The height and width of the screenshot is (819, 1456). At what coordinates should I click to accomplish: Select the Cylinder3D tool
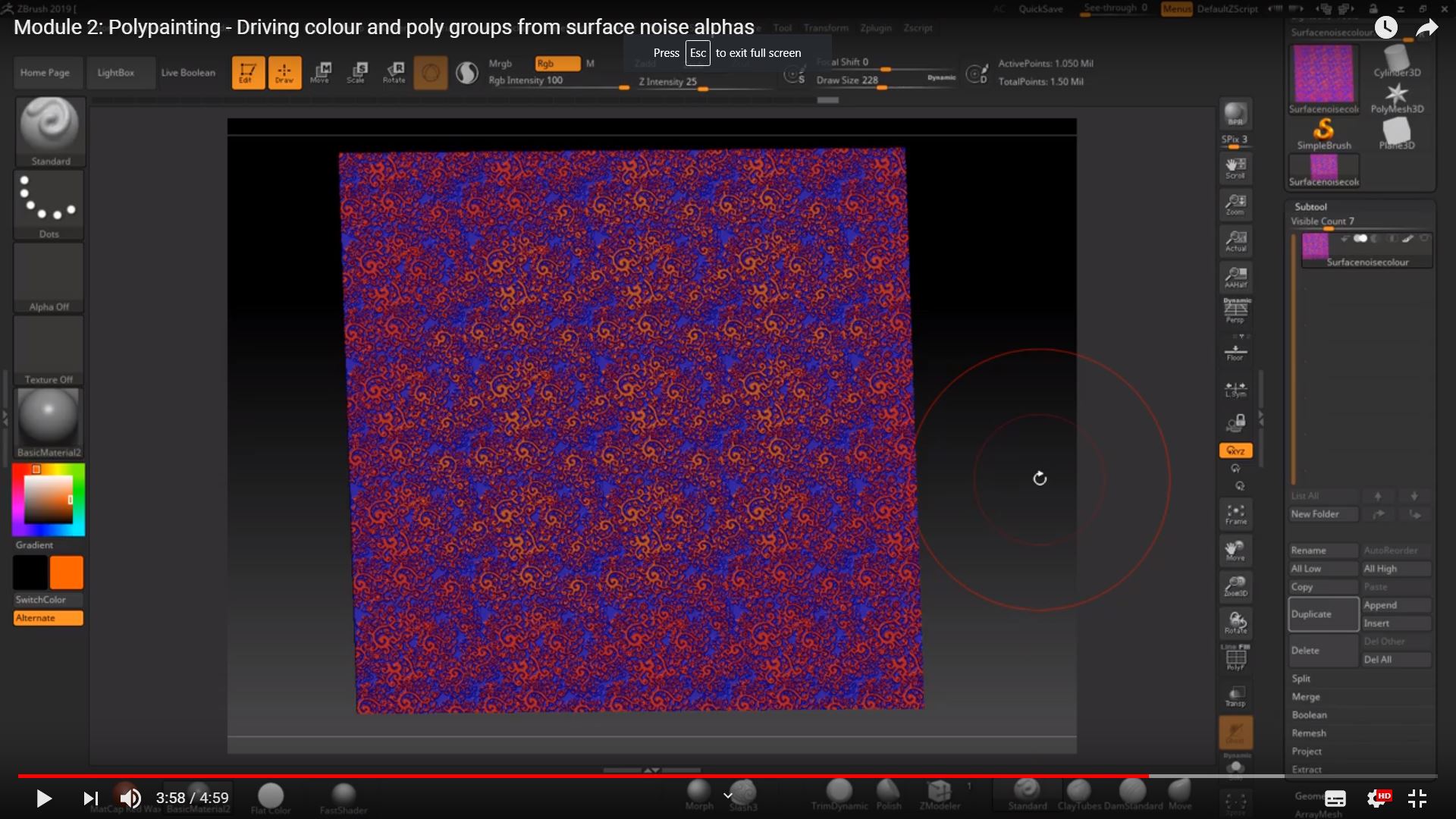tap(1397, 61)
